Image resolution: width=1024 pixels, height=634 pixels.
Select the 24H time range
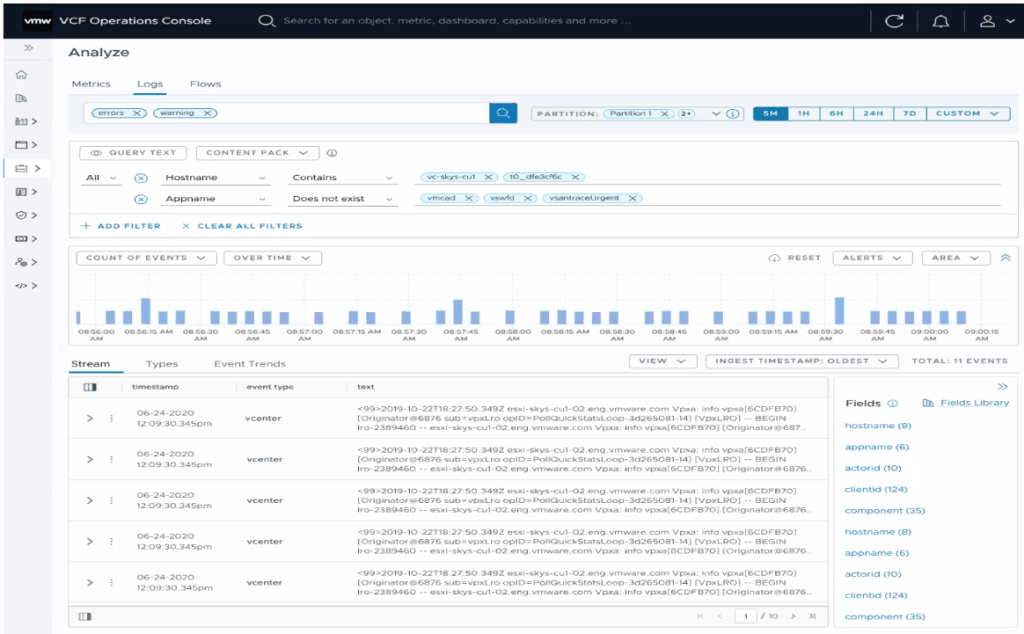873,114
